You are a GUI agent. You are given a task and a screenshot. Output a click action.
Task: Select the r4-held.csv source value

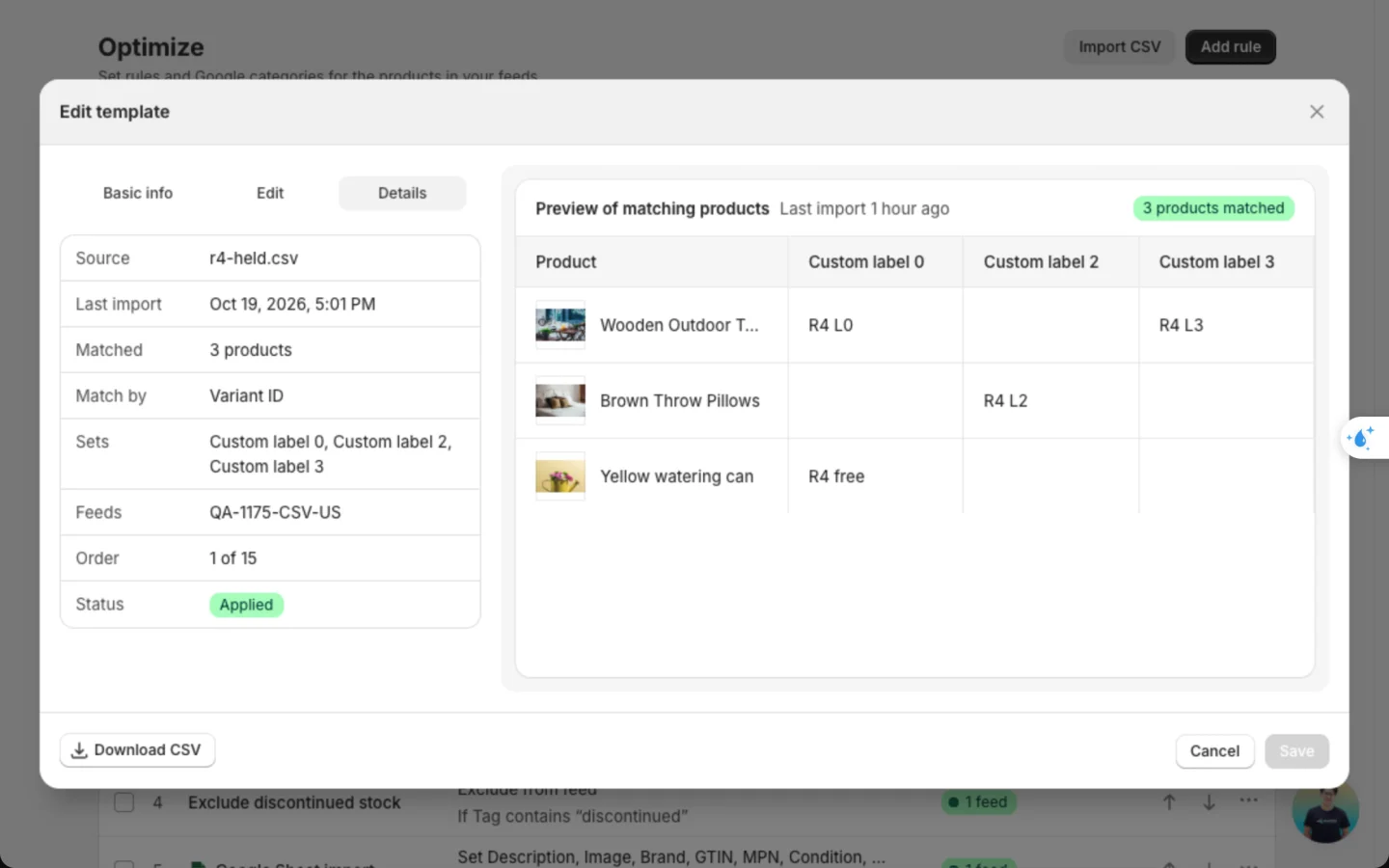click(254, 258)
